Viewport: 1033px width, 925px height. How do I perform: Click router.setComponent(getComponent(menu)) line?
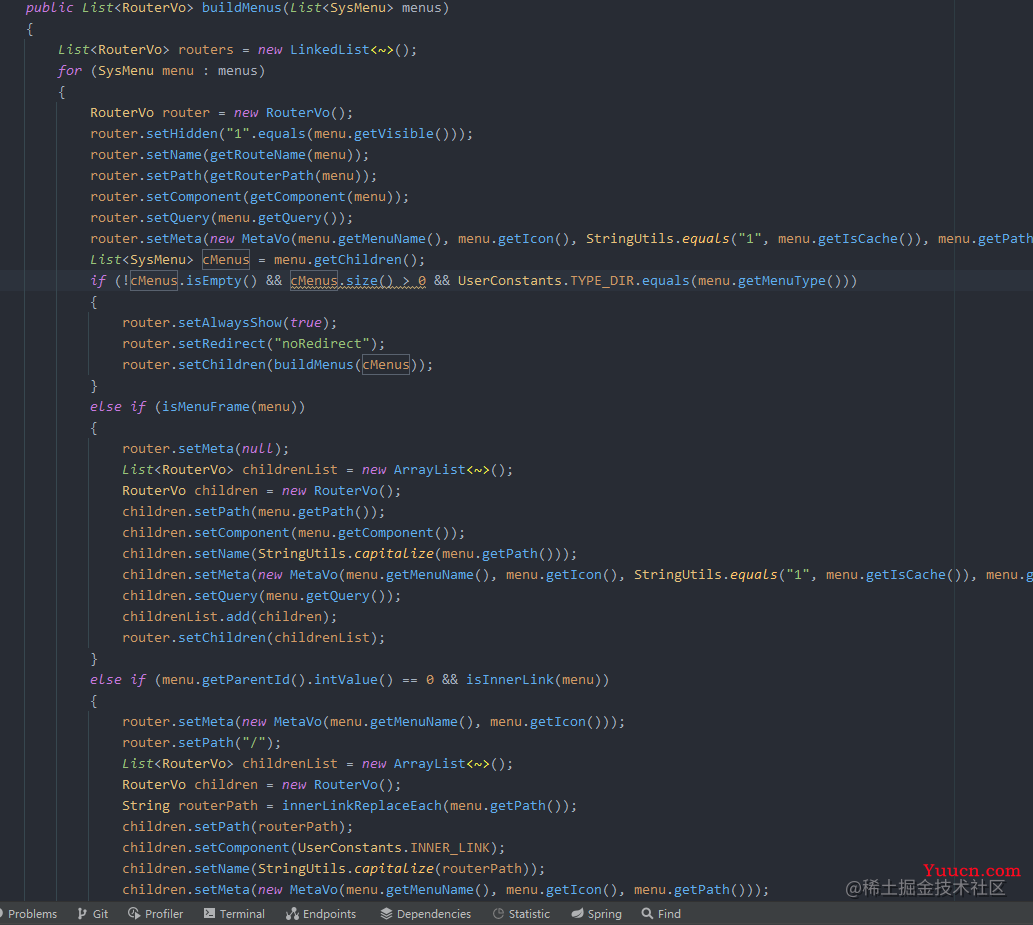[250, 197]
